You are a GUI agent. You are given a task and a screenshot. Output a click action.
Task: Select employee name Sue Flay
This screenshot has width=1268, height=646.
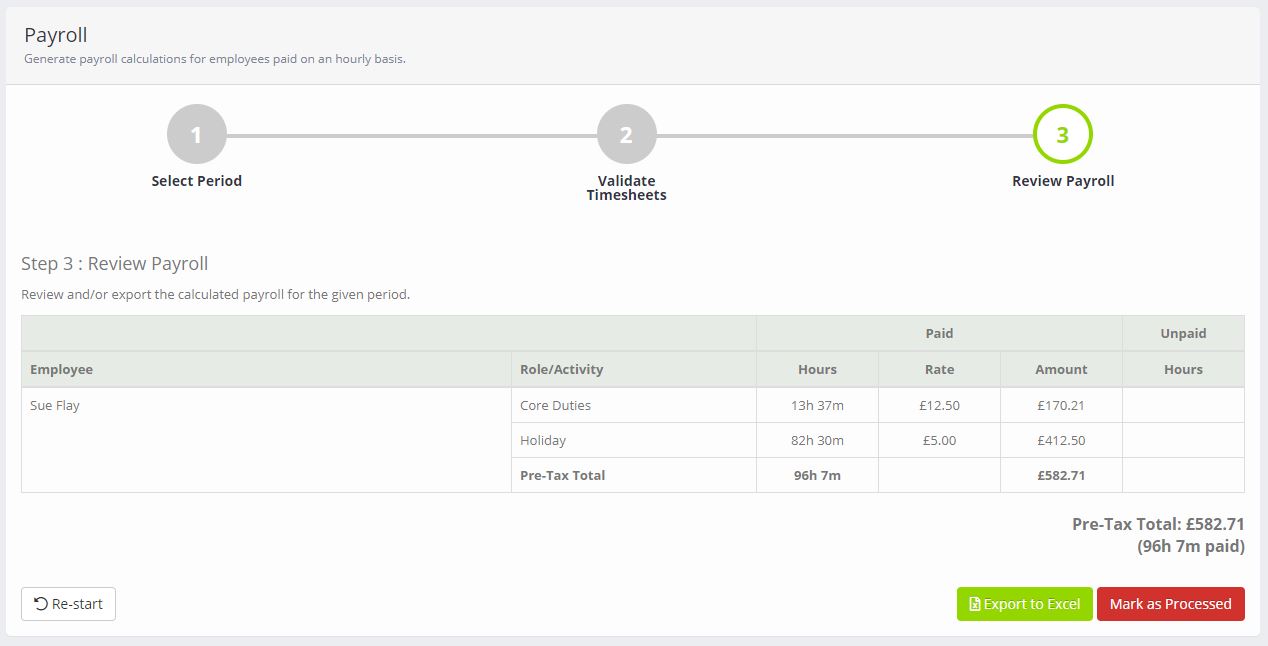click(x=55, y=405)
